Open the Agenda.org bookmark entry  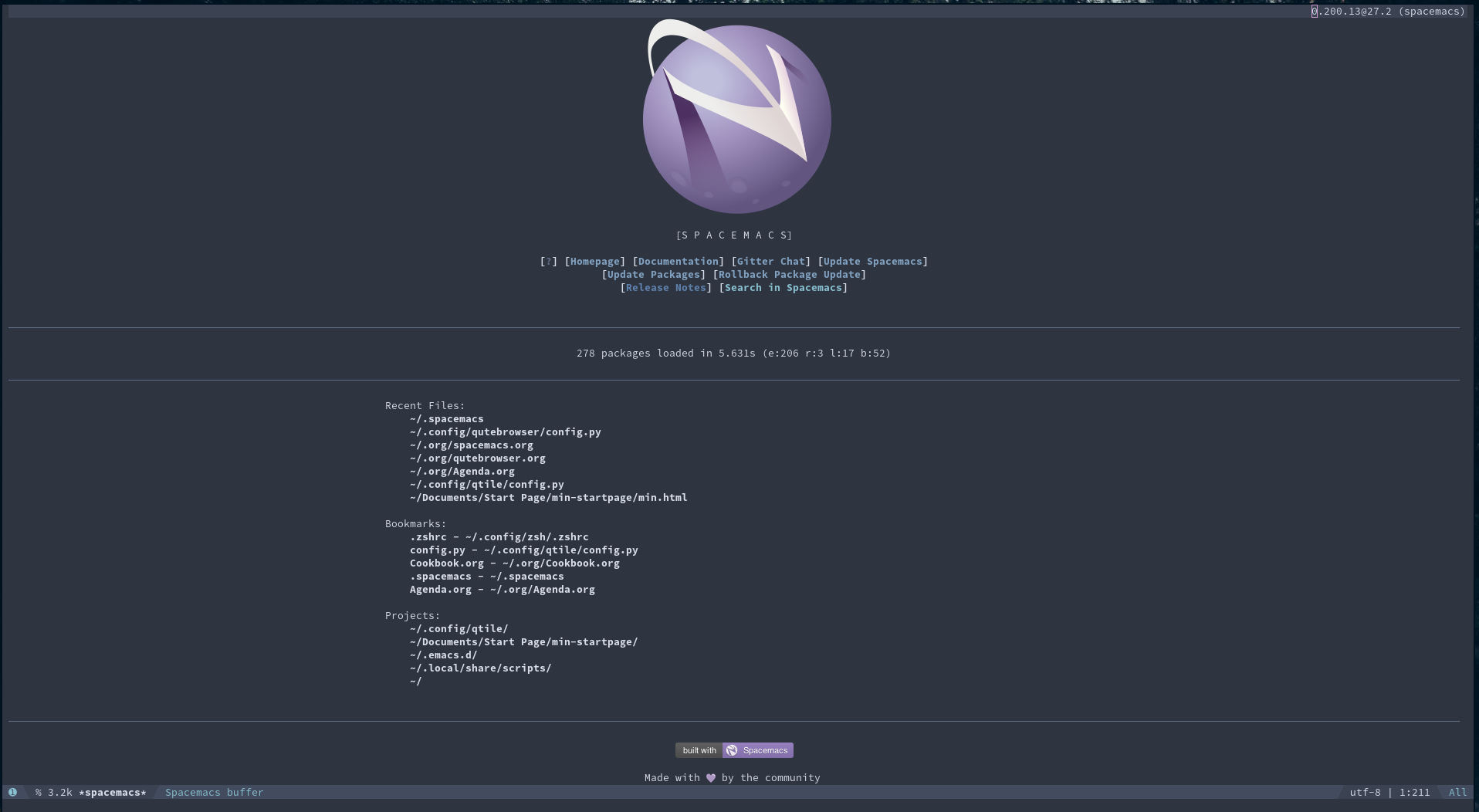[x=503, y=590]
